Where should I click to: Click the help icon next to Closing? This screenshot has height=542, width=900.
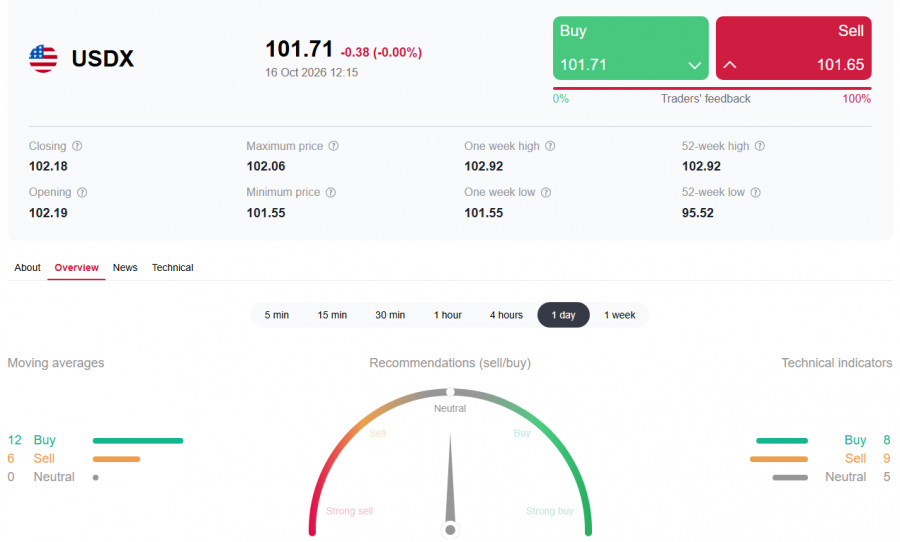click(x=77, y=146)
